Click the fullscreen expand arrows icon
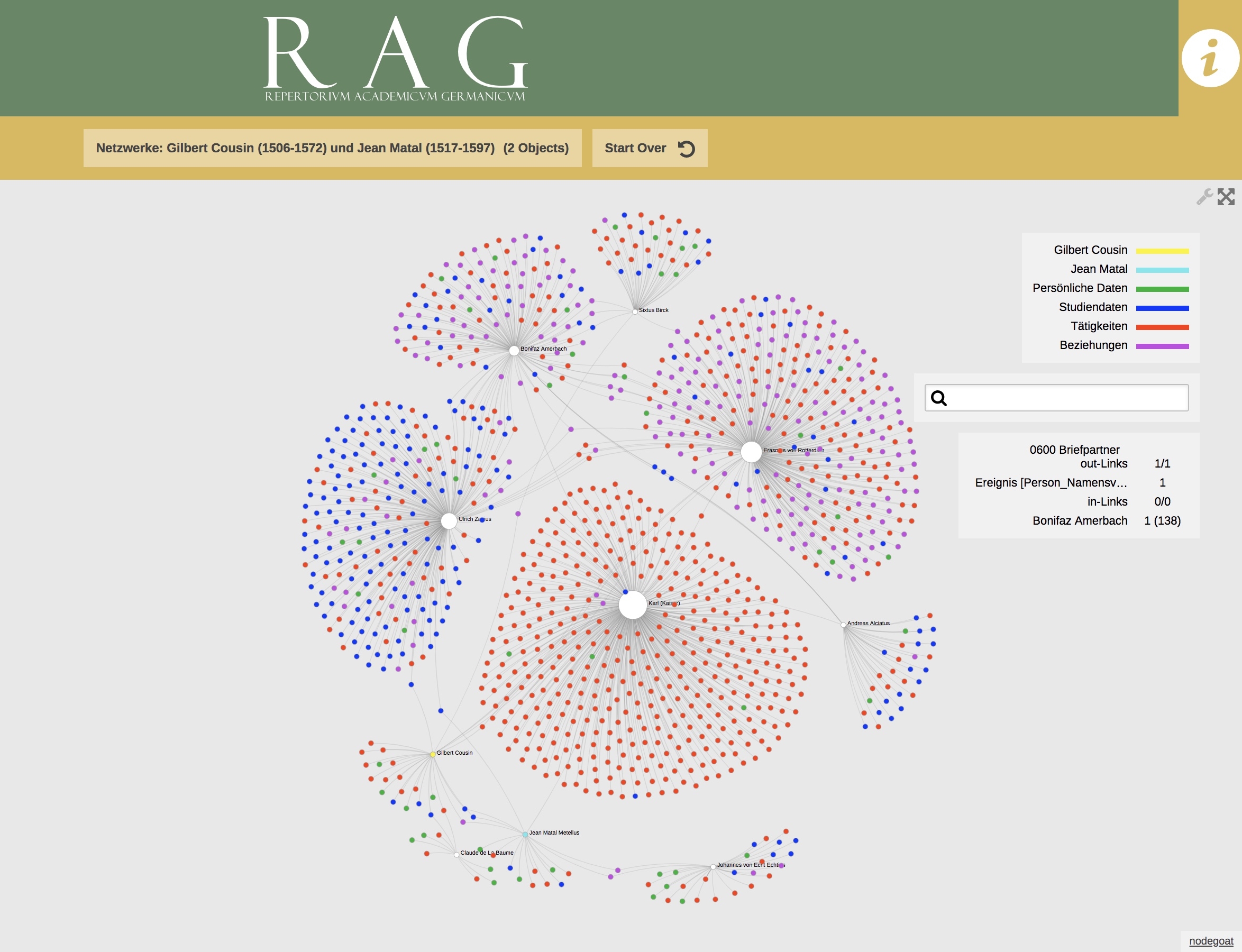The height and width of the screenshot is (952, 1242). [1226, 197]
